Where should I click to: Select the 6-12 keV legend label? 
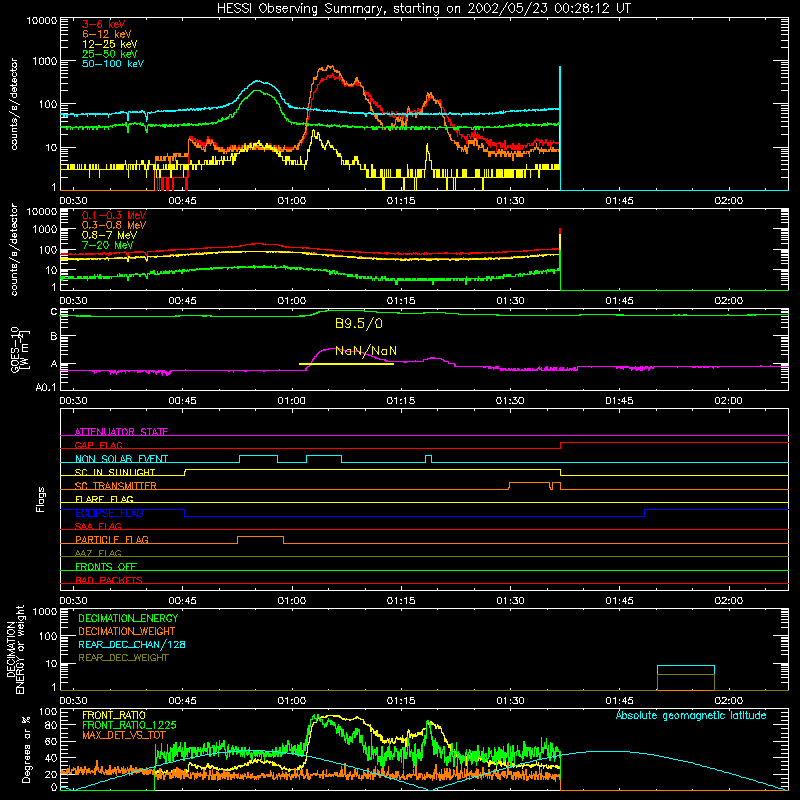(107, 34)
